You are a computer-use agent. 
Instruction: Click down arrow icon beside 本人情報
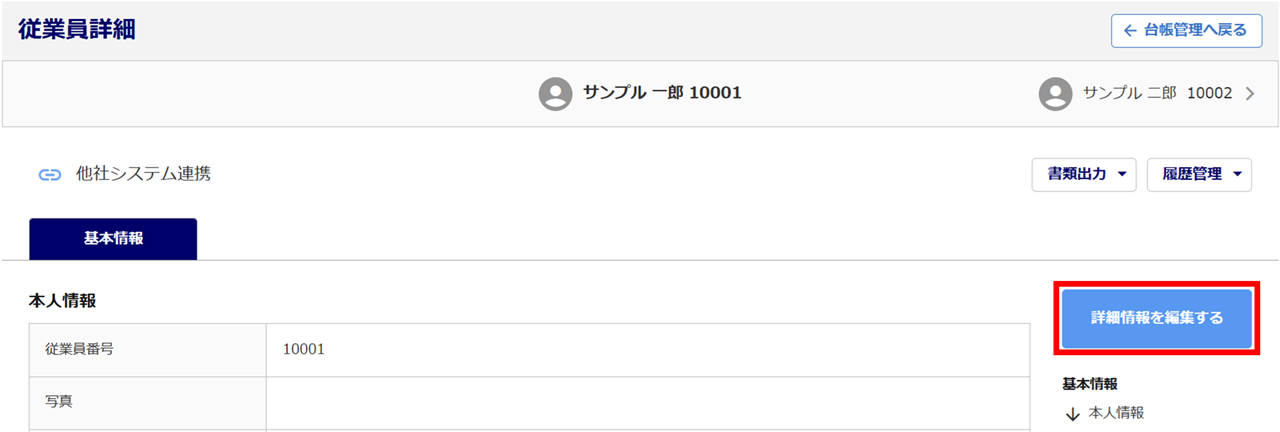pos(1072,413)
